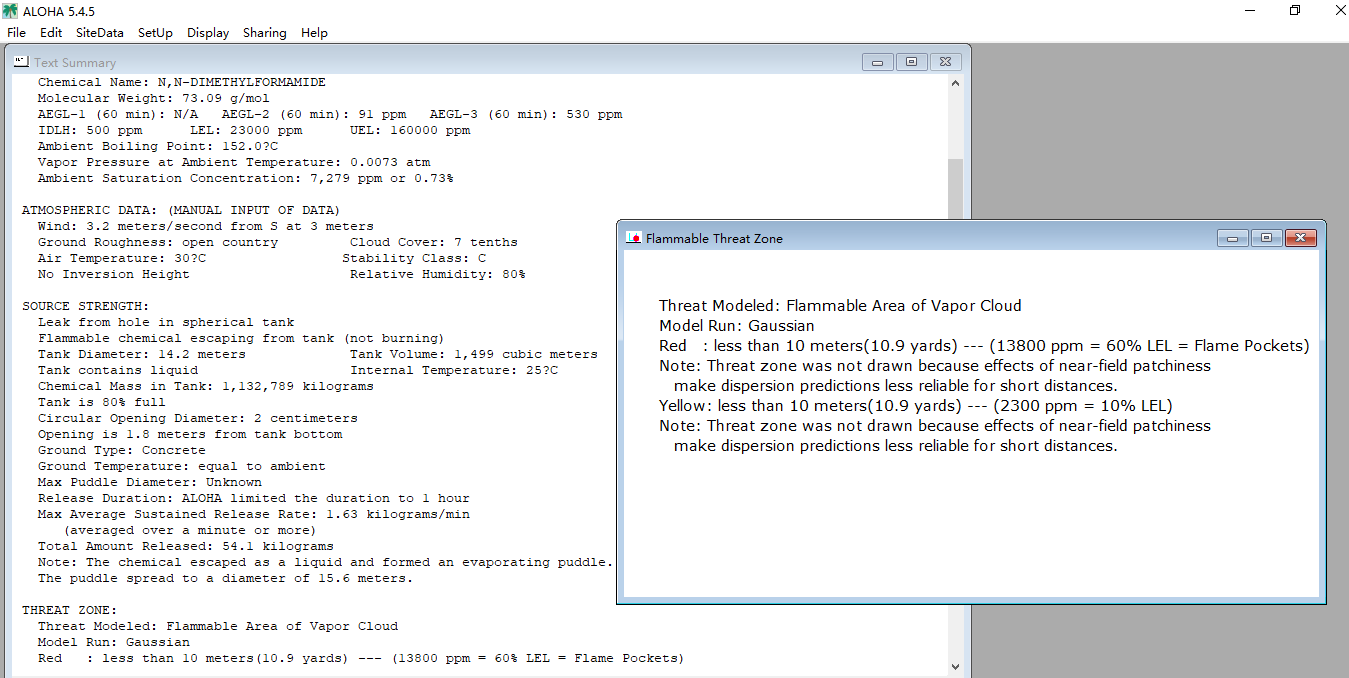This screenshot has width=1349, height=678.
Task: Click the 'Molecular Weight: 73.09 g/mol' line
Action: click(x=153, y=98)
